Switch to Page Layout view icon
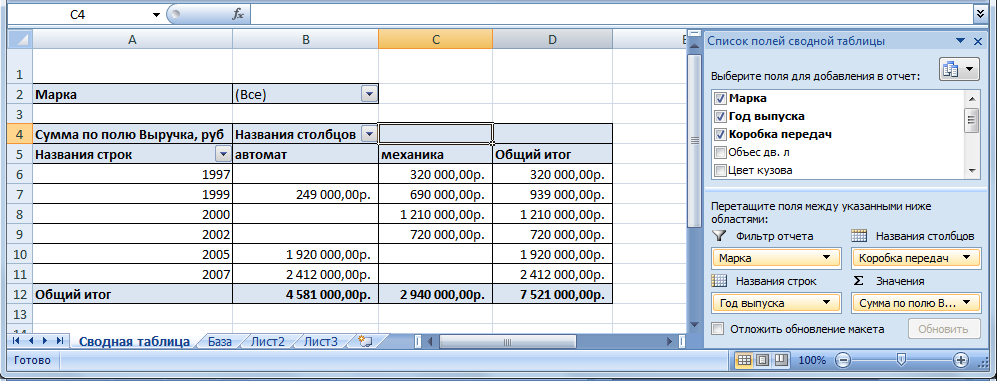 762,361
